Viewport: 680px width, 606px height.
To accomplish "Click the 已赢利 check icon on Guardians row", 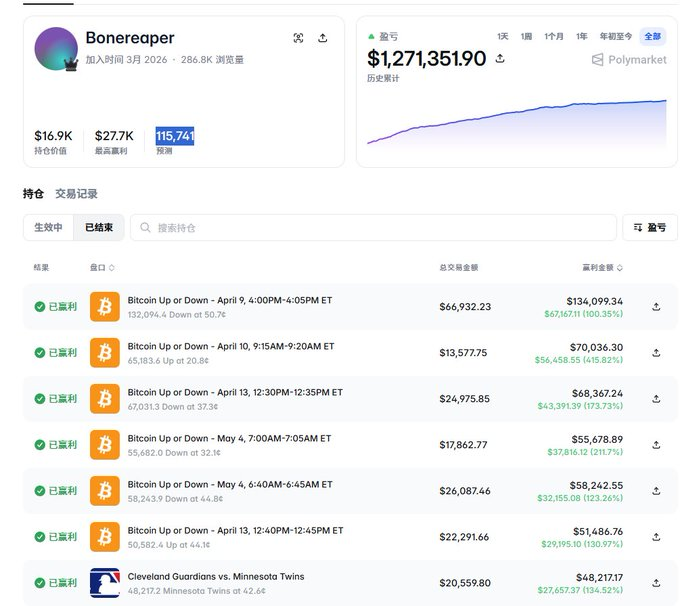I will pyautogui.click(x=39, y=583).
